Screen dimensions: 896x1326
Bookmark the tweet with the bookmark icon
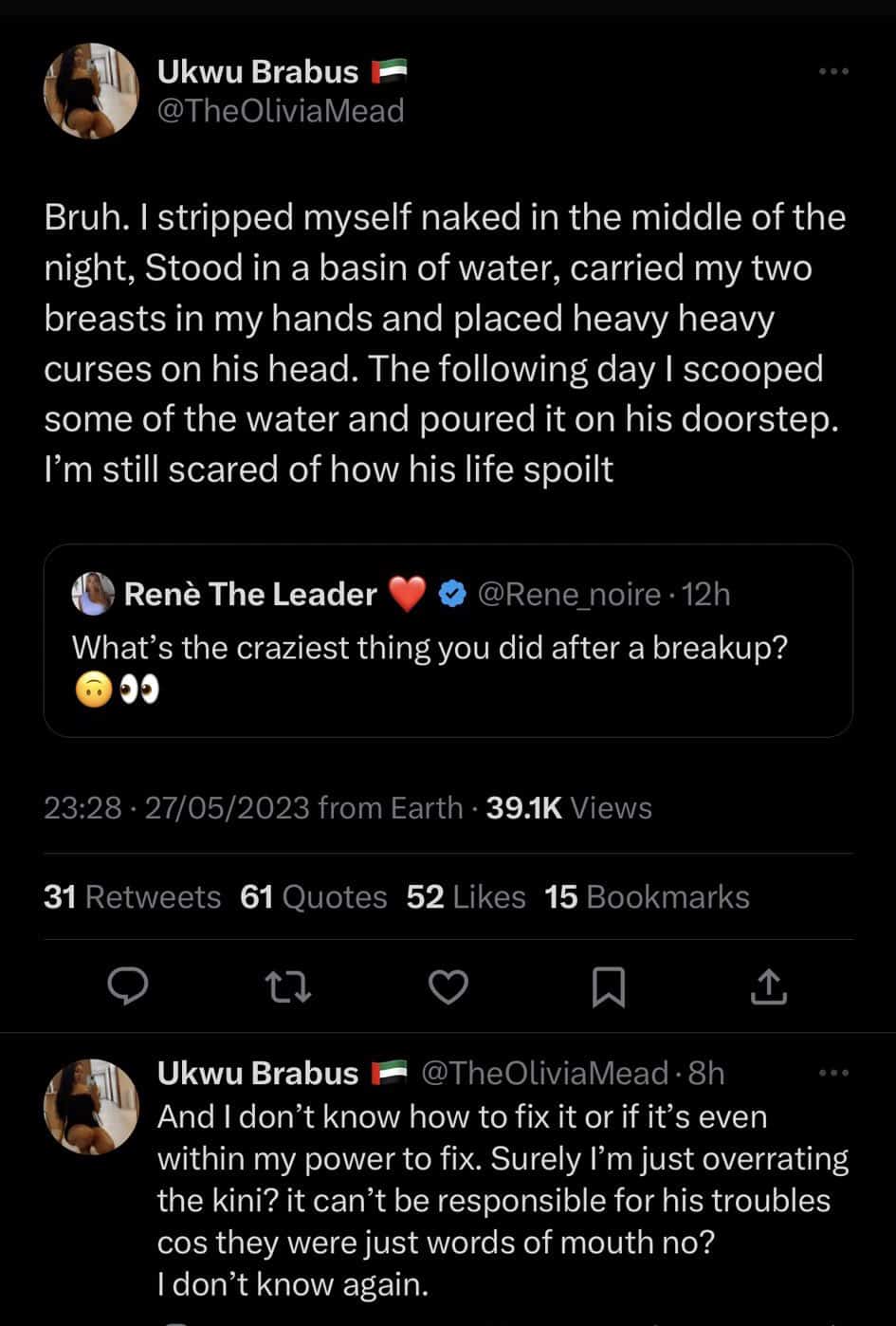(608, 986)
